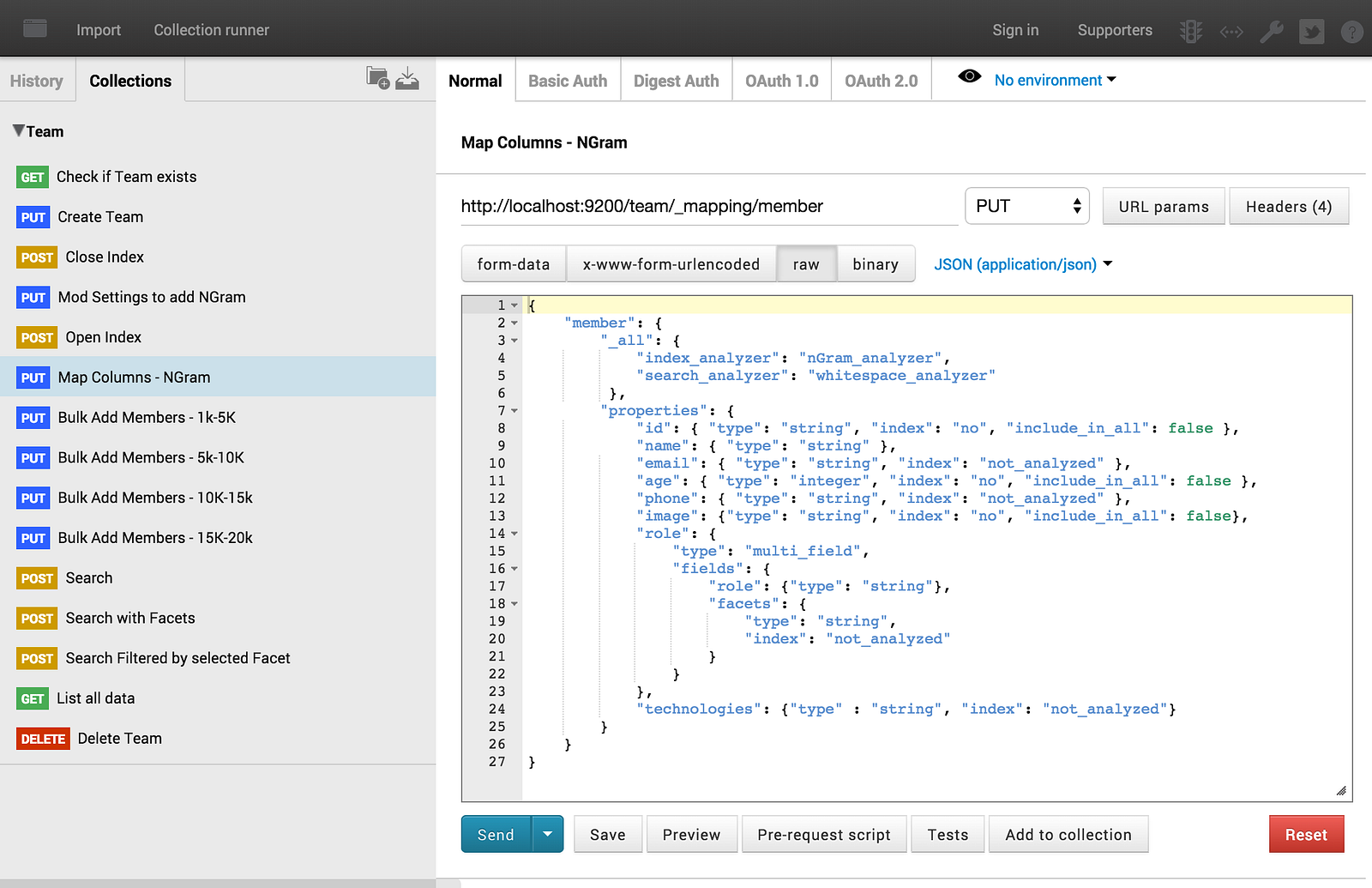Image resolution: width=1372 pixels, height=888 pixels.
Task: Fold code at line 7 arrow
Action: pyautogui.click(x=514, y=411)
